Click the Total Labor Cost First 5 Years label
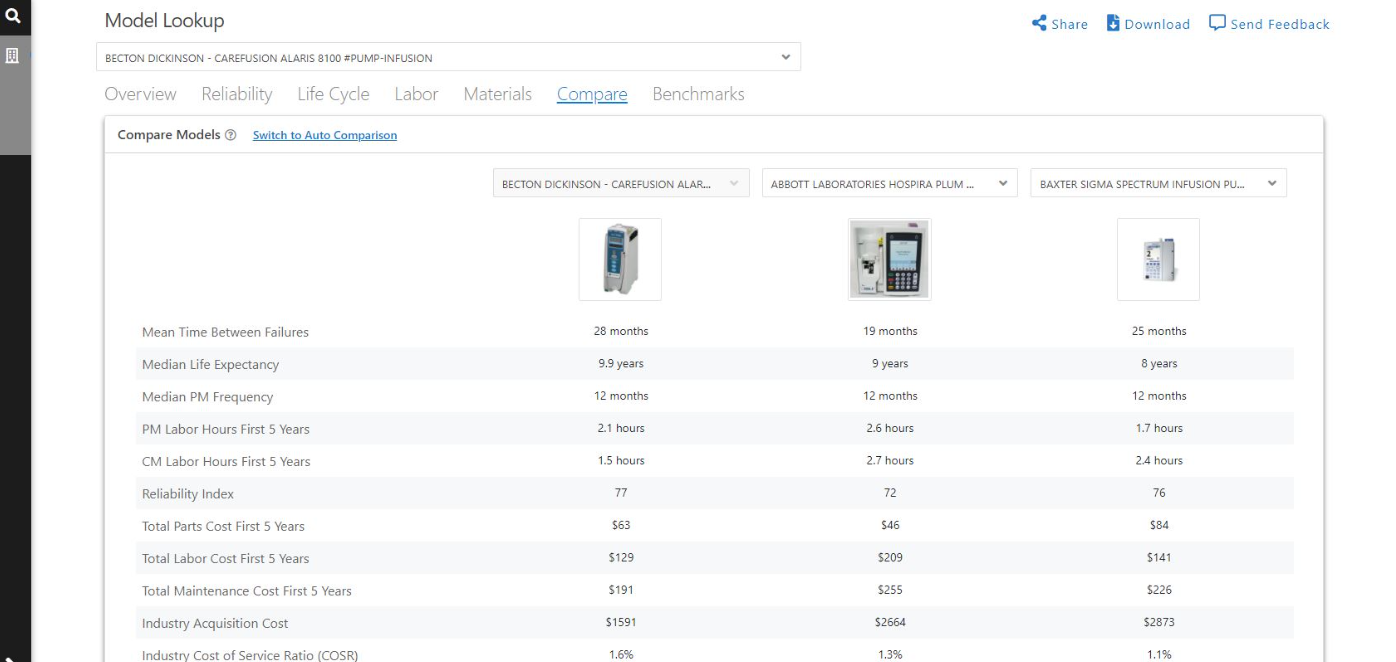 pyautogui.click(x=226, y=558)
